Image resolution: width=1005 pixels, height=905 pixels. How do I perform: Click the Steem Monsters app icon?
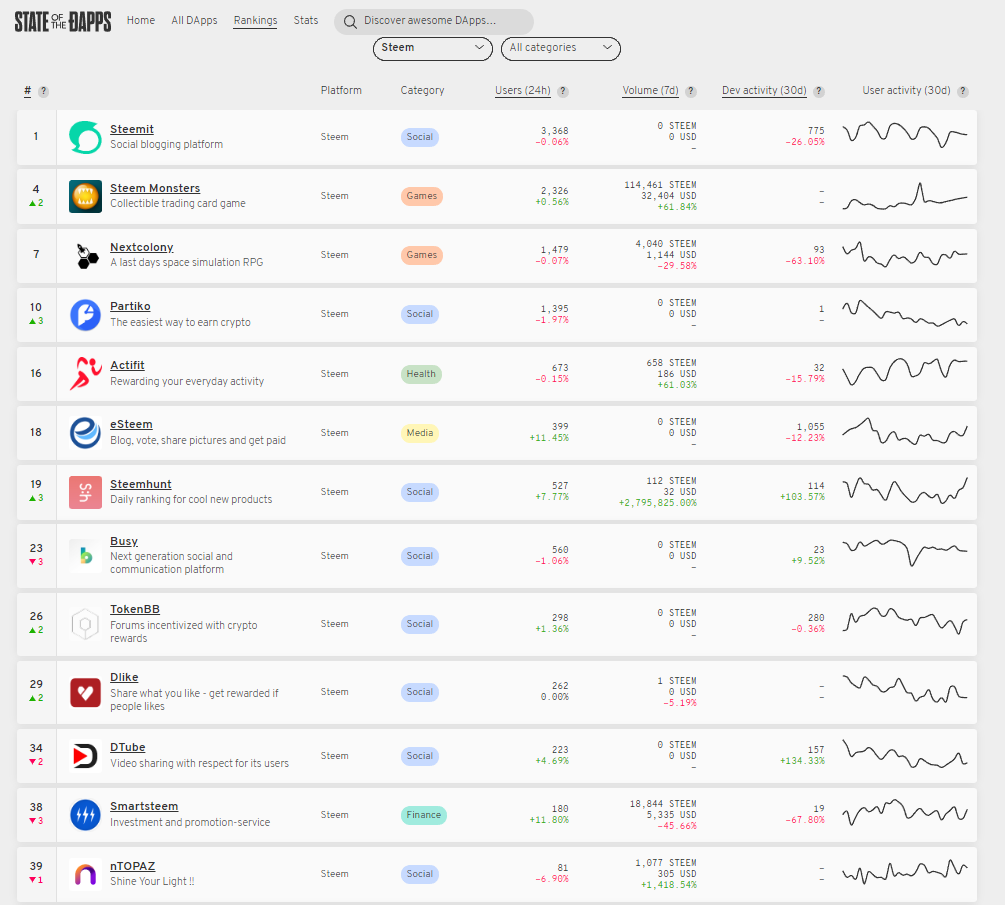pyautogui.click(x=85, y=196)
